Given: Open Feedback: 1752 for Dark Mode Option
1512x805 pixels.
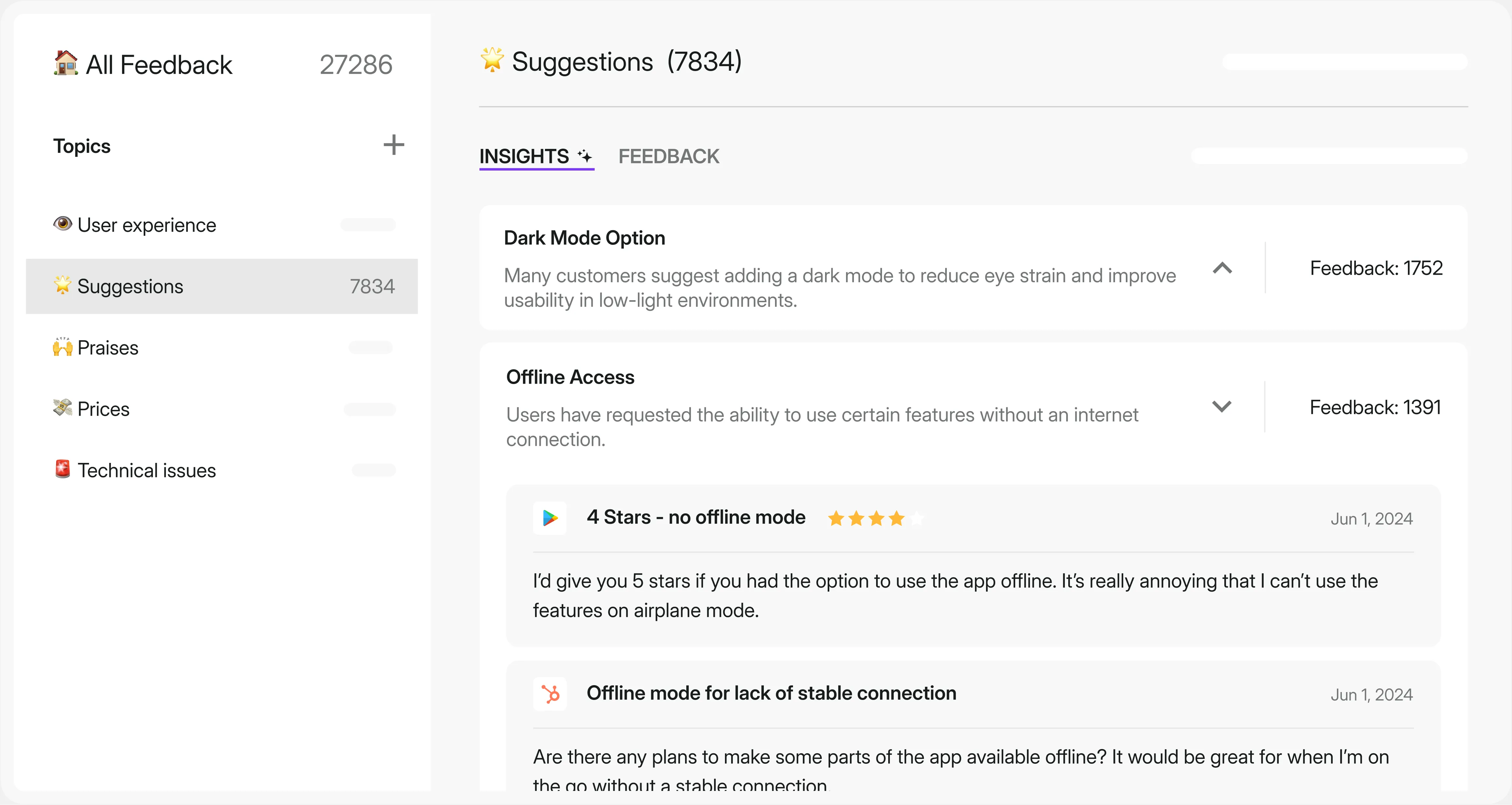Looking at the screenshot, I should click(1375, 268).
